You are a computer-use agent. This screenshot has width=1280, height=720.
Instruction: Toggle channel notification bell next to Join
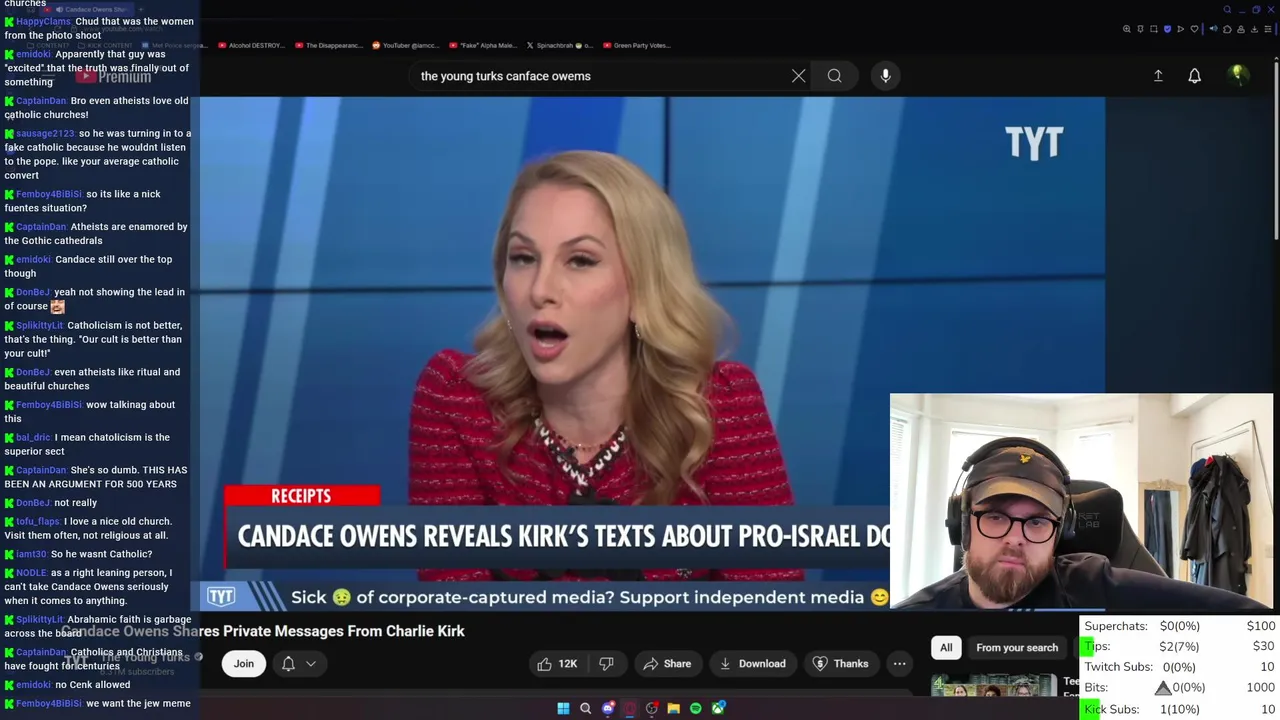(x=288, y=664)
